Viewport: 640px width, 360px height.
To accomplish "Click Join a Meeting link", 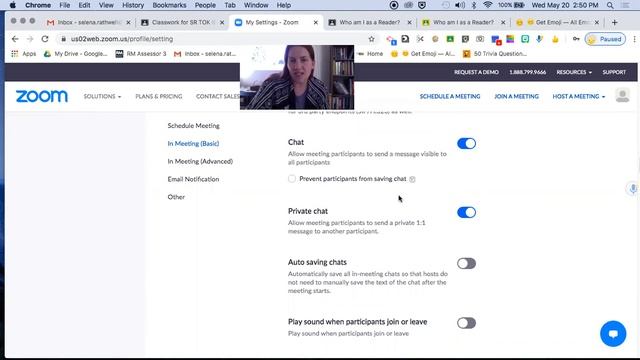I will tap(516, 96).
